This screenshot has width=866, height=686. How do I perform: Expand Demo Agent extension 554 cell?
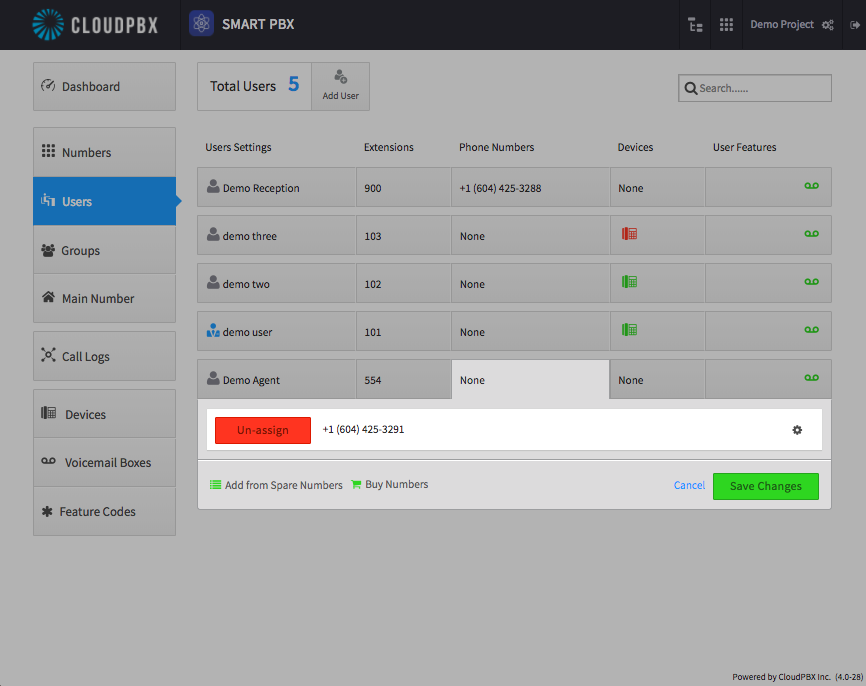click(404, 379)
